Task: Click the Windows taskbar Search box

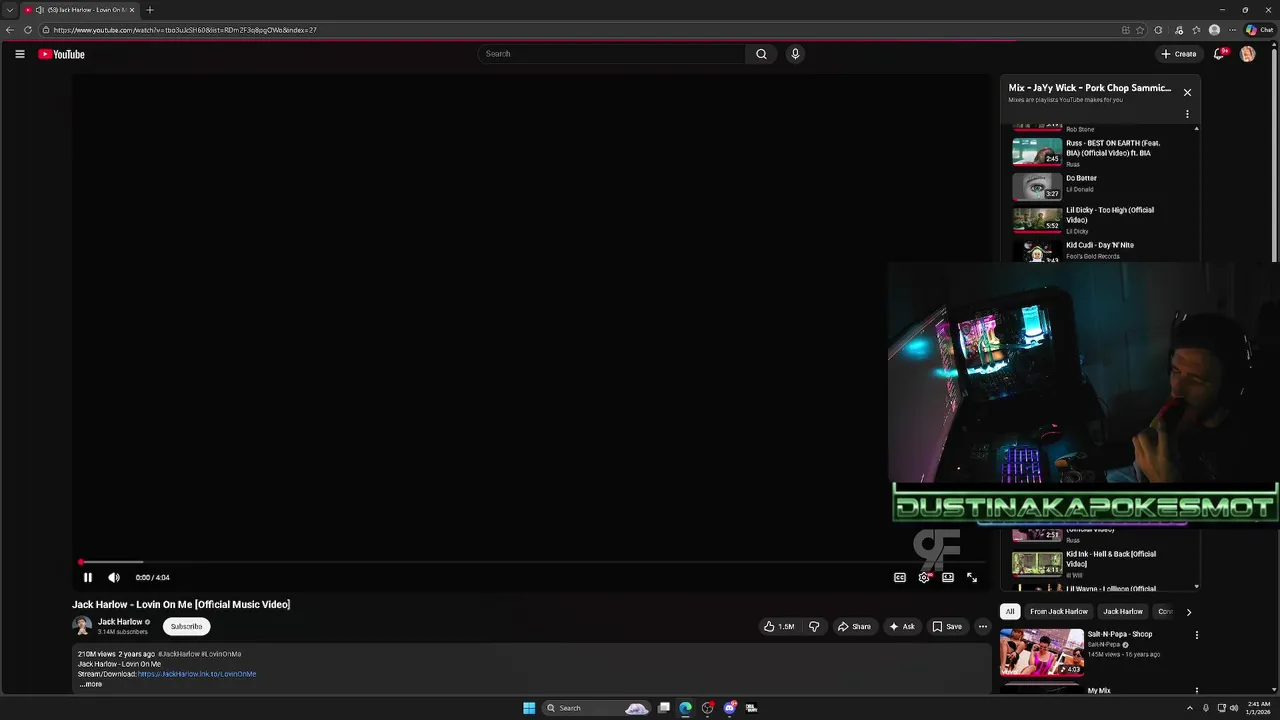Action: [x=597, y=708]
